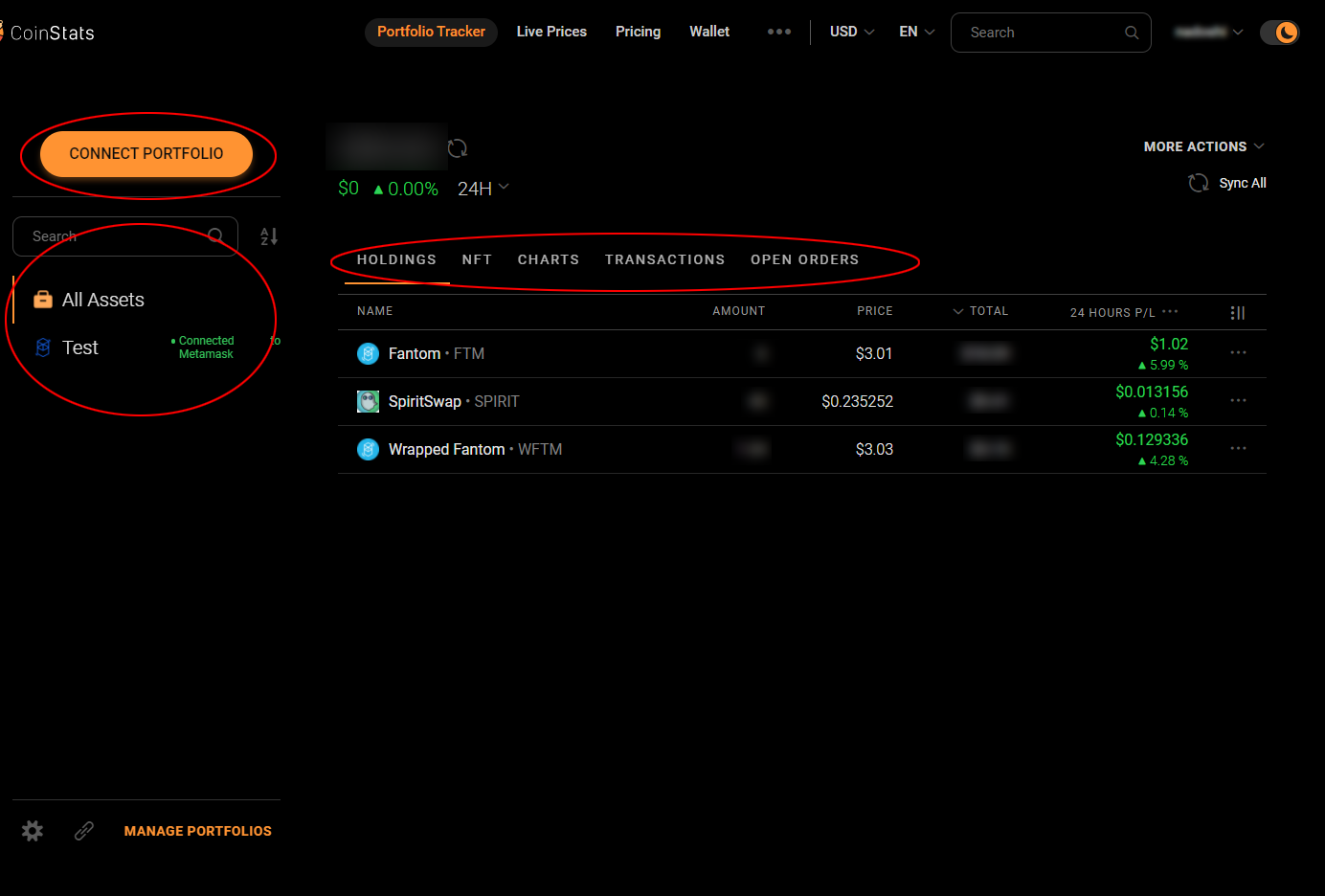Click the $3.01 price cell
The width and height of the screenshot is (1325, 896).
[874, 353]
